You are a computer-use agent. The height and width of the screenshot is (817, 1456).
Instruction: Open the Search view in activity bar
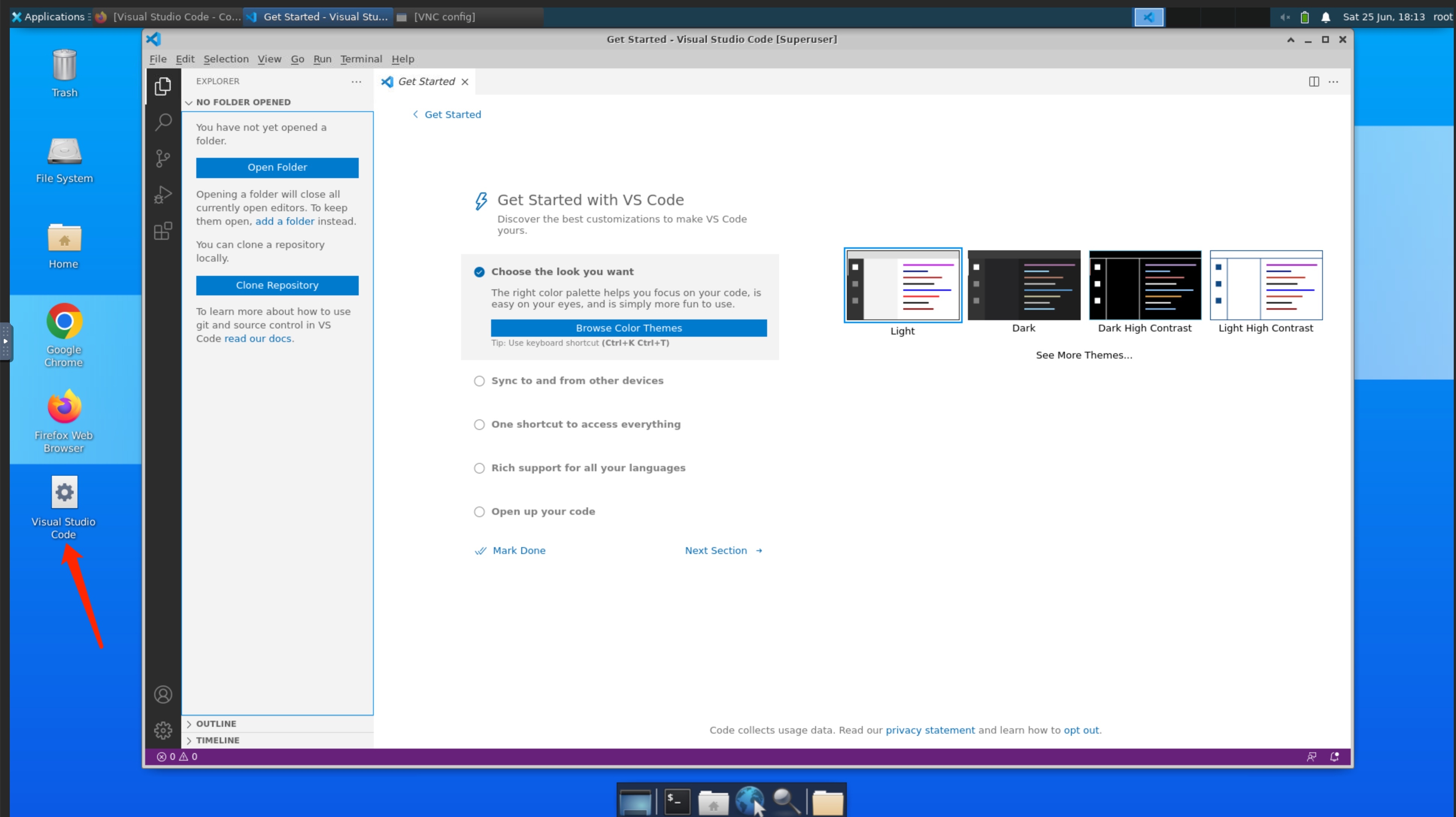[163, 122]
